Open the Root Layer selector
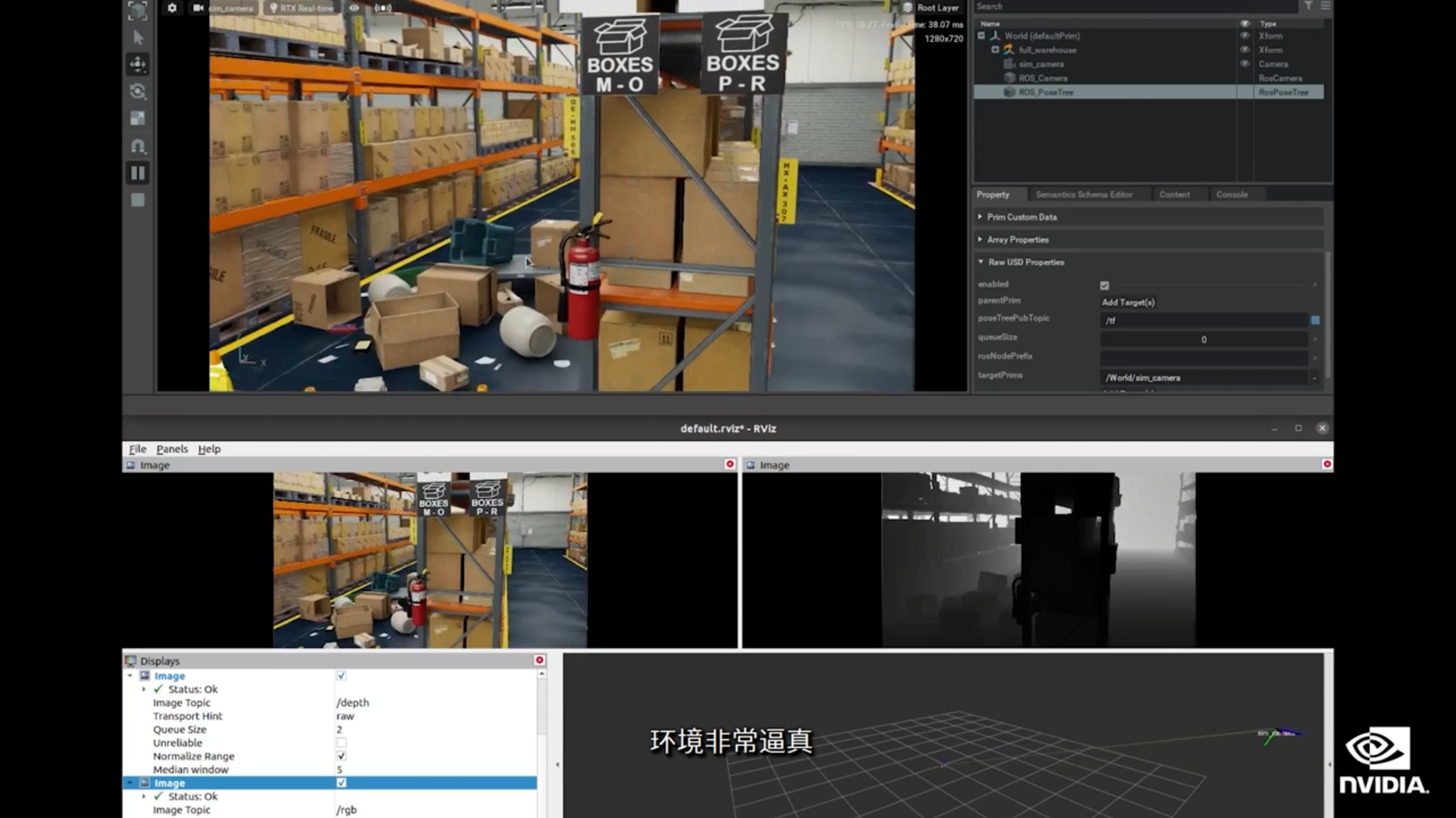The height and width of the screenshot is (818, 1456). pos(930,7)
